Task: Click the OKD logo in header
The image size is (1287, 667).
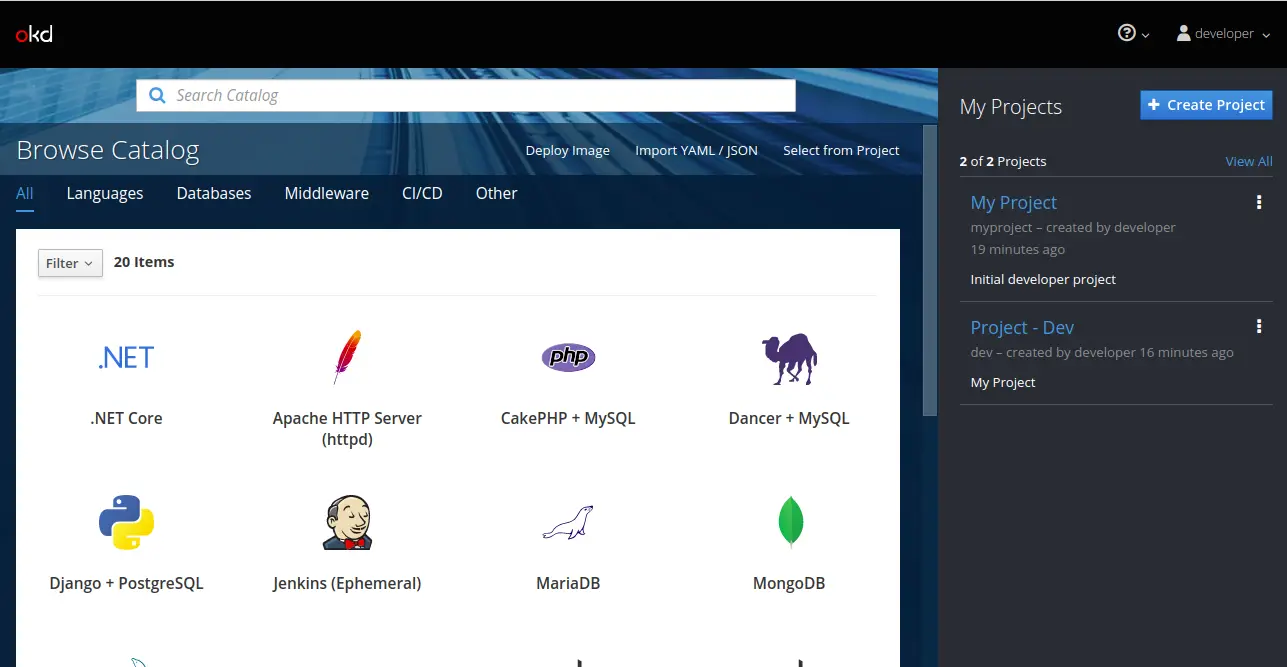Action: (x=34, y=34)
